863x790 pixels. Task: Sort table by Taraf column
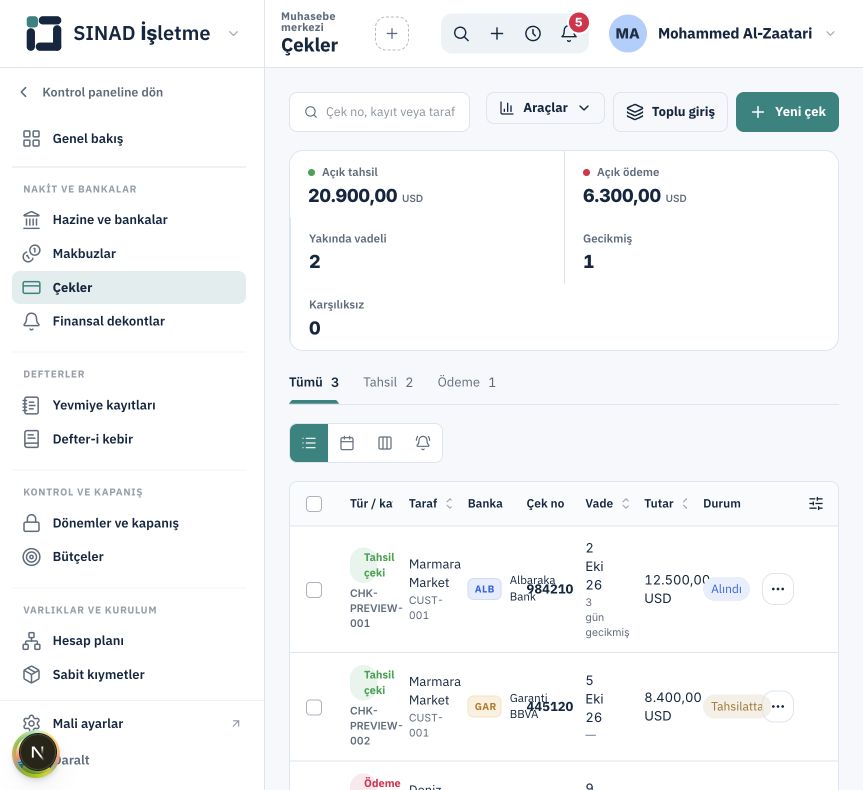pyautogui.click(x=430, y=503)
